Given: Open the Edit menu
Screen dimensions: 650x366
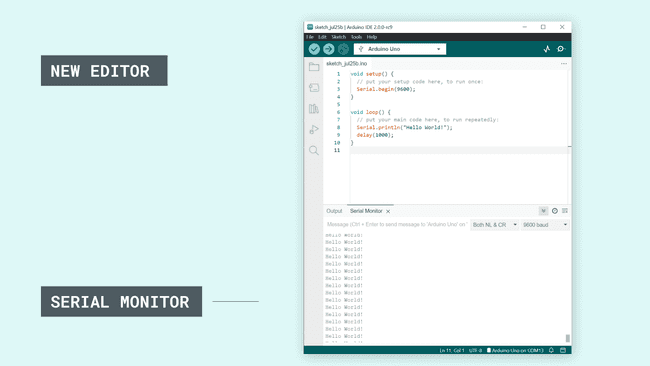Looking at the screenshot, I should 322,37.
